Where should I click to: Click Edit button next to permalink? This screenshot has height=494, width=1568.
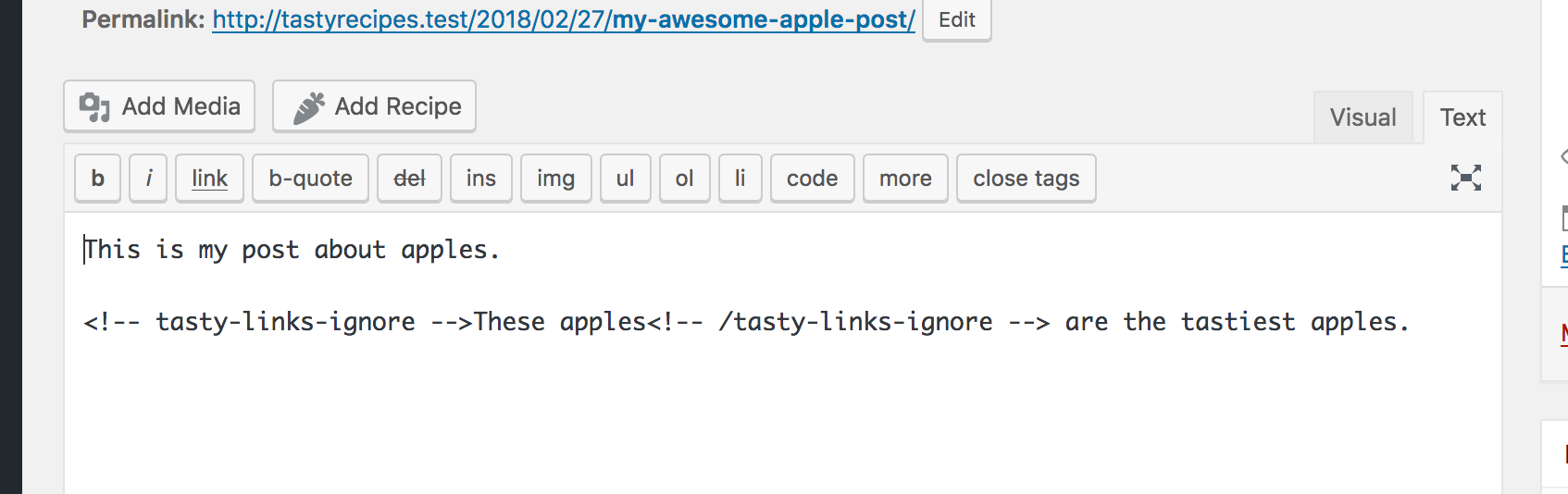coord(957,20)
